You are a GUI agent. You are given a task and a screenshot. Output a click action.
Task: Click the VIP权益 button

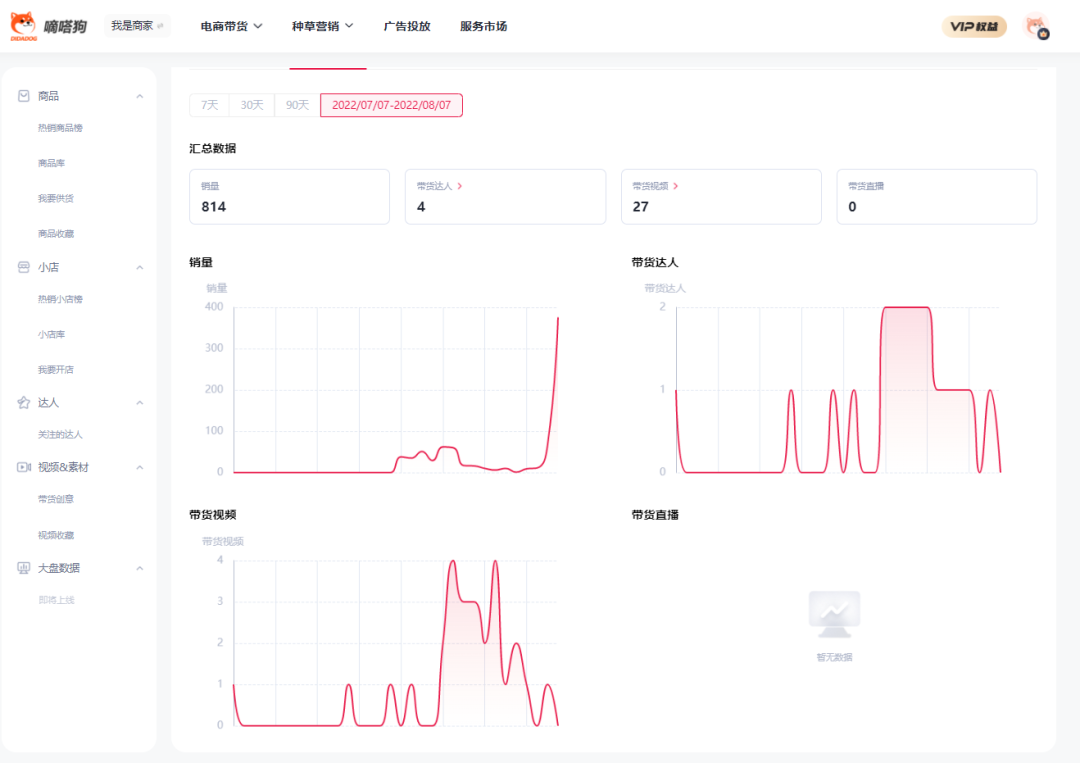pos(974,26)
